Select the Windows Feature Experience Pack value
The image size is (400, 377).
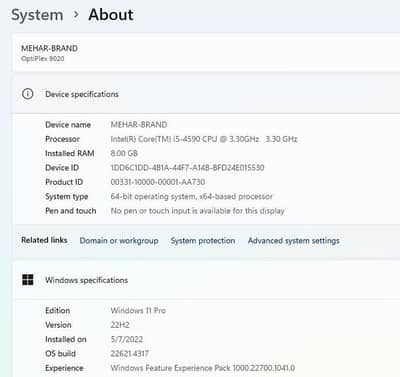(x=203, y=368)
